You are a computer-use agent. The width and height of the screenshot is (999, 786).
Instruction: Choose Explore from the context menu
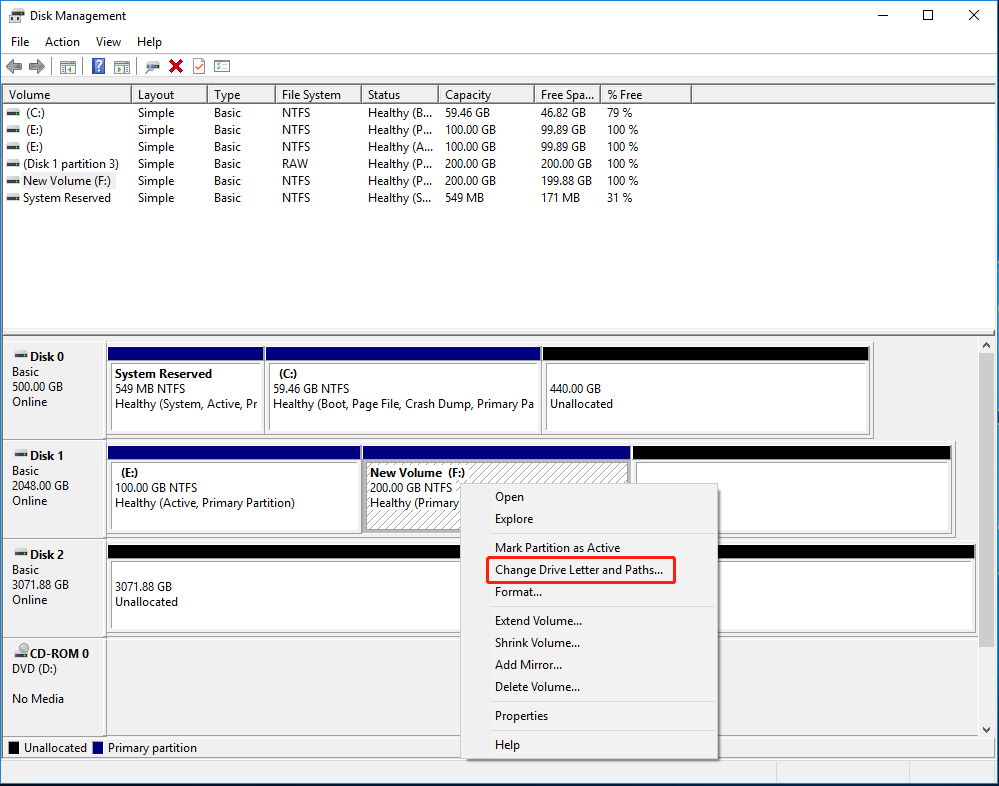tap(589, 519)
